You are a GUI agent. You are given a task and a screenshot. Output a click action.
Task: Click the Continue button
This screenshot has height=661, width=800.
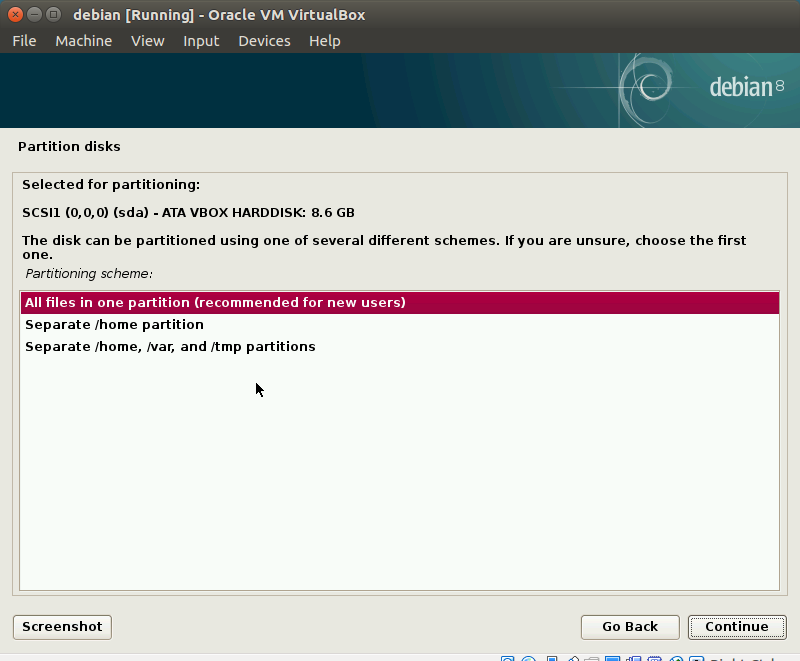[737, 627]
